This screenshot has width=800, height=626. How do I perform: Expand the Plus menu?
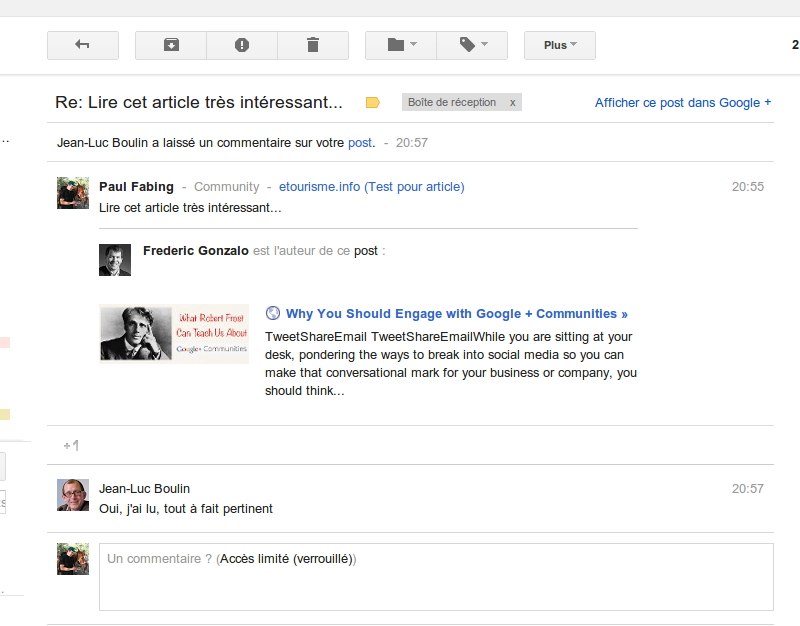pyautogui.click(x=560, y=45)
